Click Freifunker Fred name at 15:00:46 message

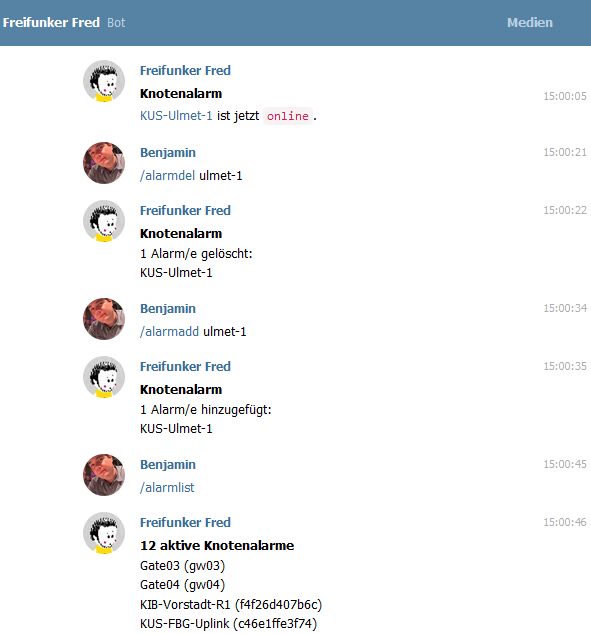pos(185,523)
